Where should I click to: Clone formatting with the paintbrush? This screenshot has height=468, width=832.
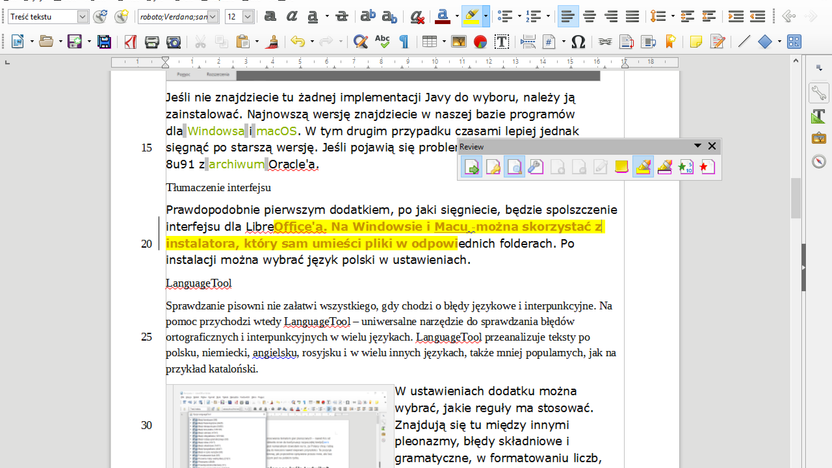pos(272,41)
